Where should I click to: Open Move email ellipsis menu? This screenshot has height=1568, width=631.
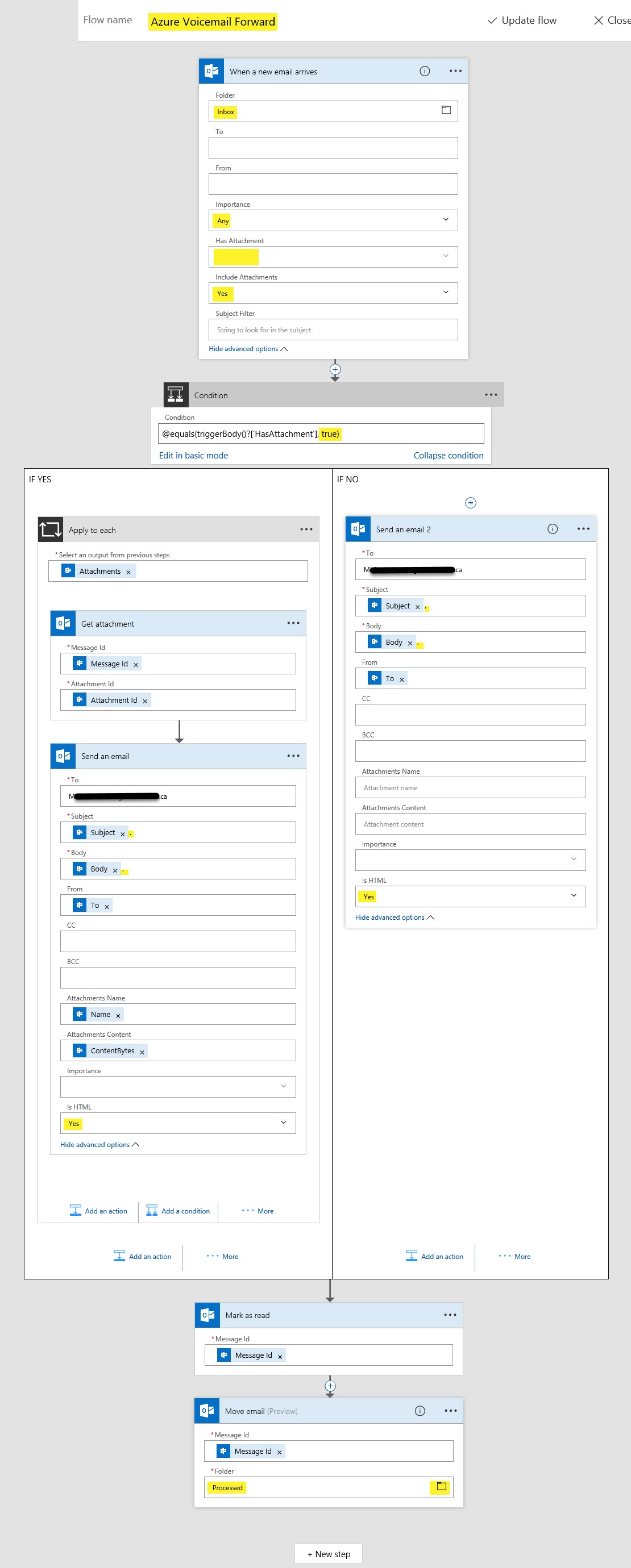[450, 1411]
